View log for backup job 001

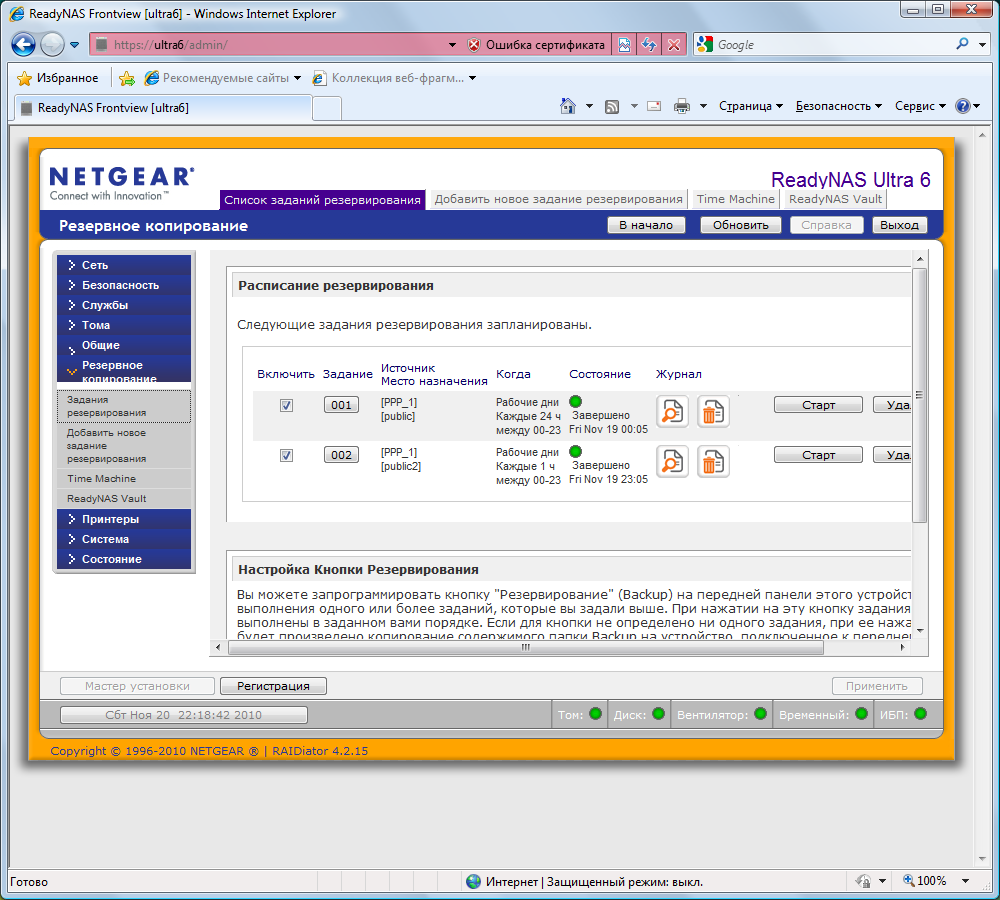[x=672, y=411]
